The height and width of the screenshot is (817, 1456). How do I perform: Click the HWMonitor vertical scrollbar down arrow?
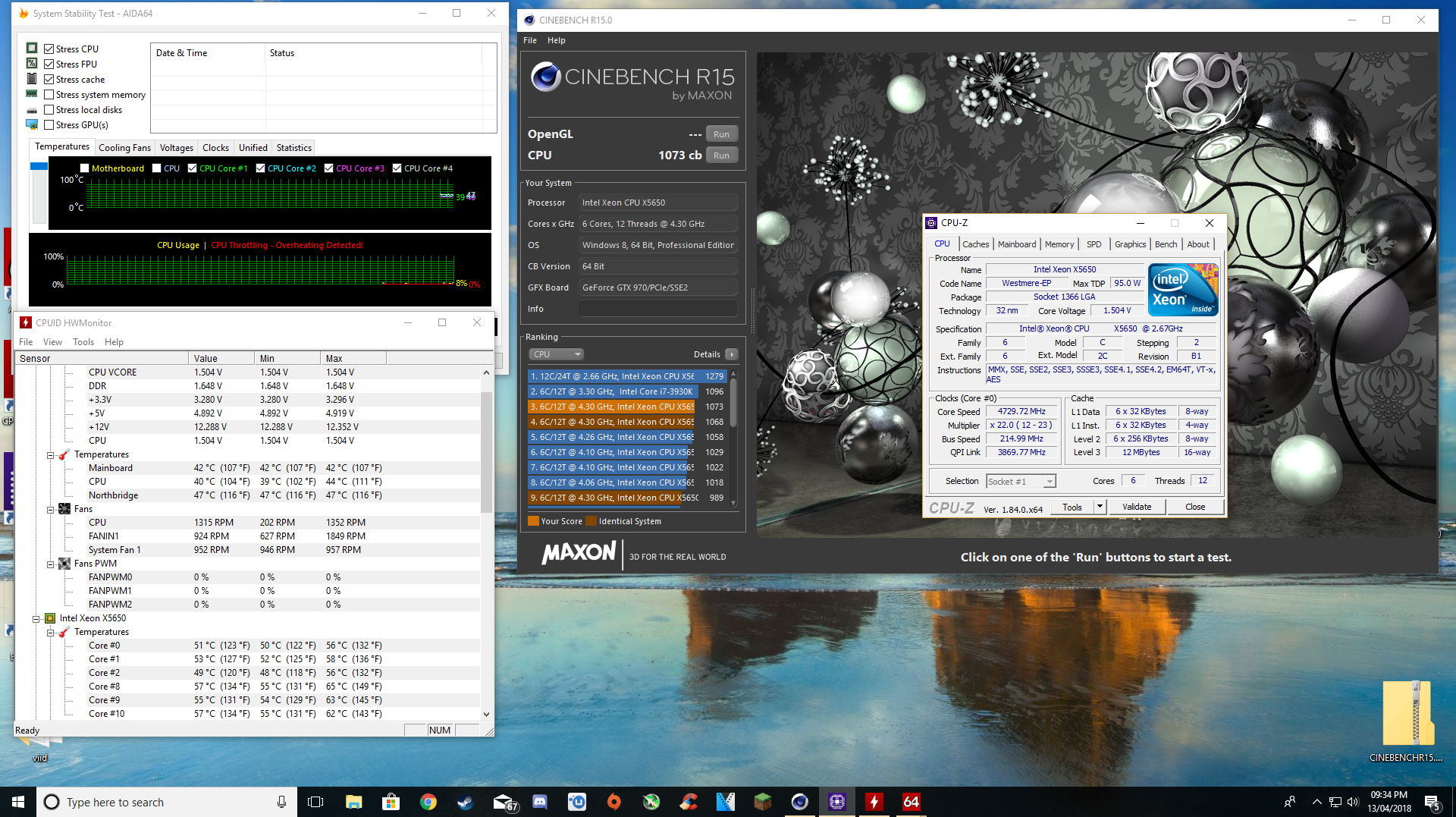tap(486, 714)
